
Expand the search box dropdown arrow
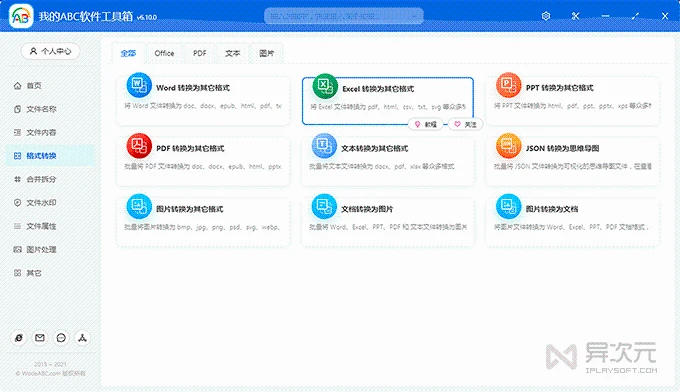pyautogui.click(x=415, y=16)
